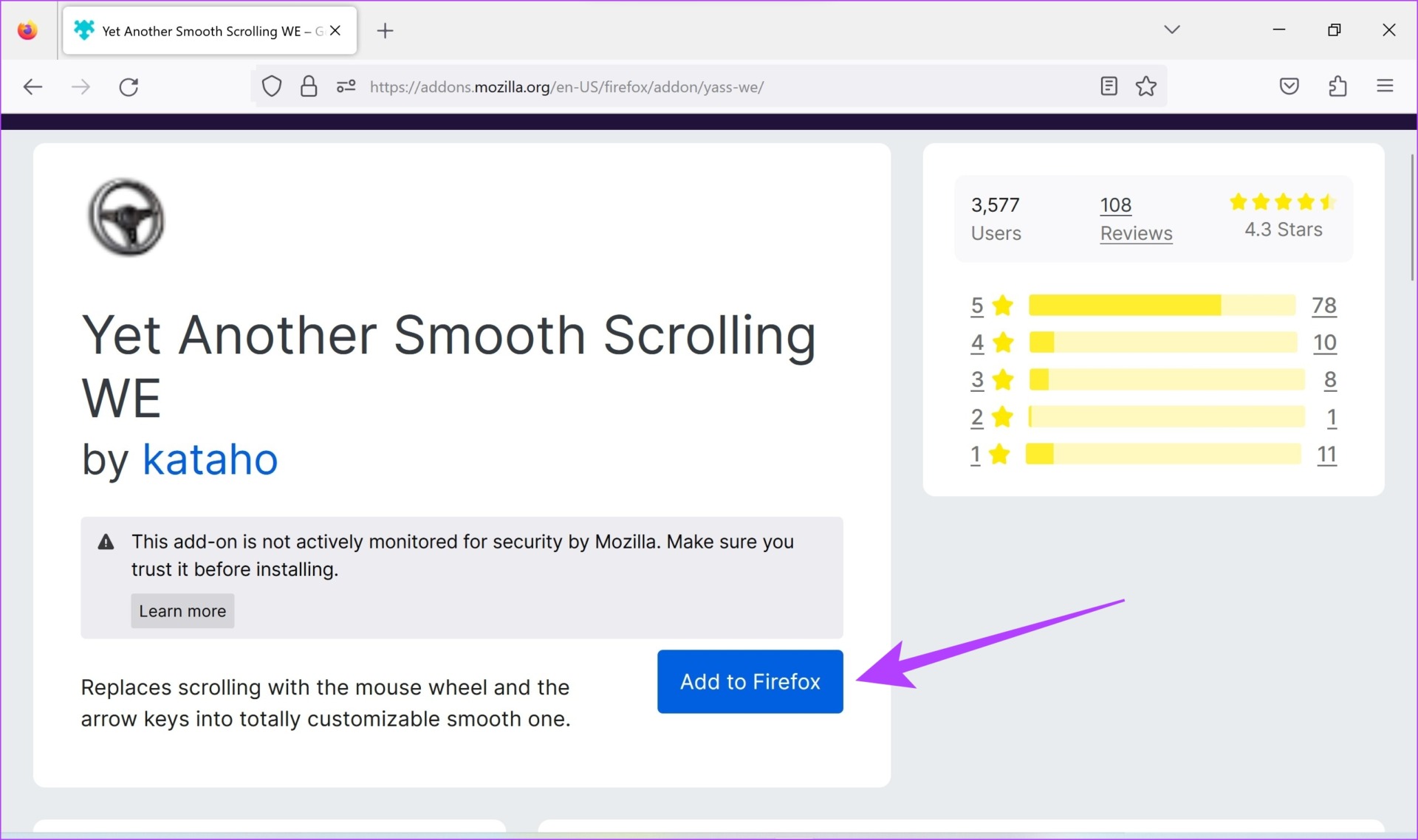This screenshot has width=1418, height=840.
Task: Open the extensions puzzle-piece panel
Action: coord(1337,86)
